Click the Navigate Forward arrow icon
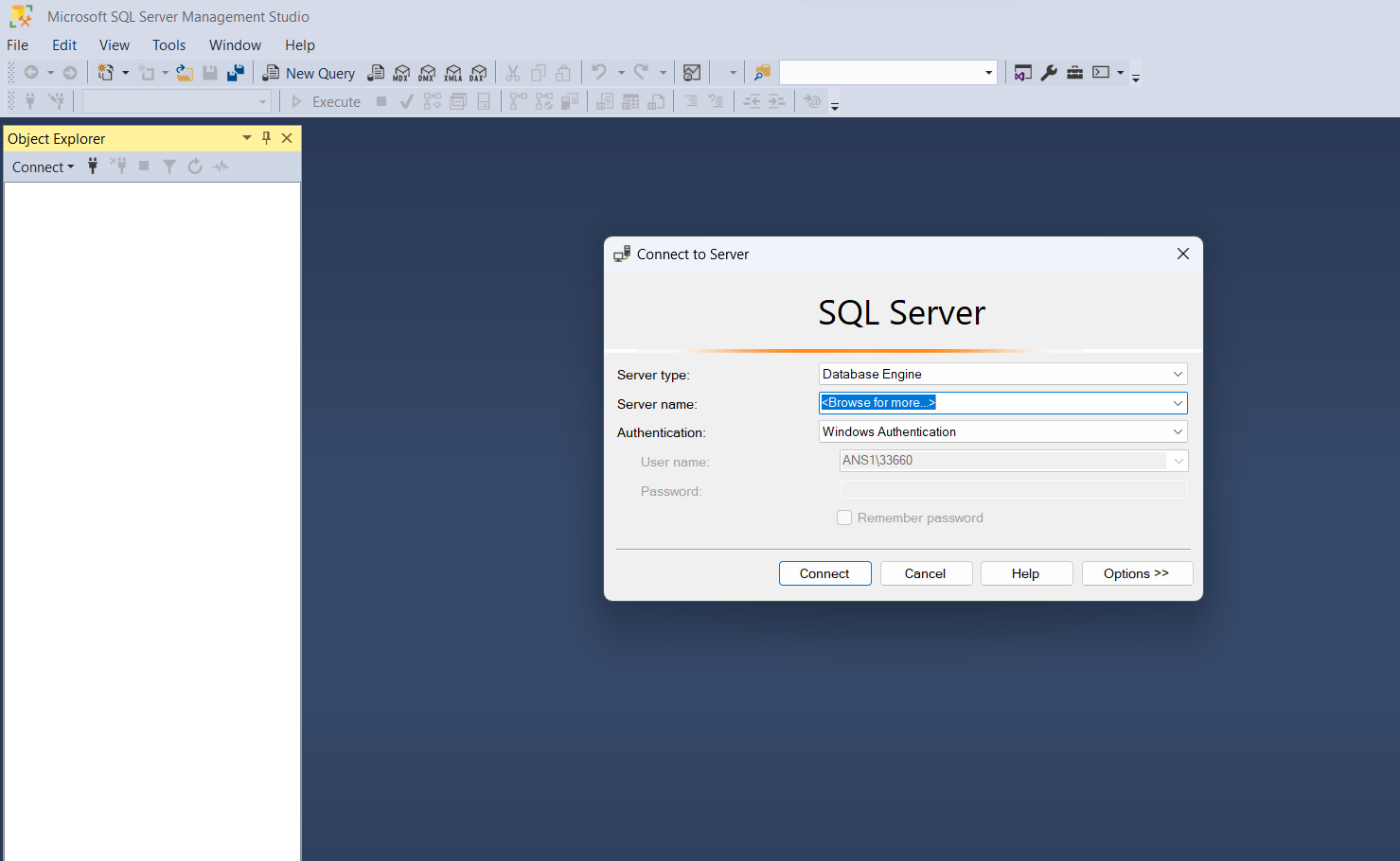The image size is (1400, 861). (x=70, y=73)
